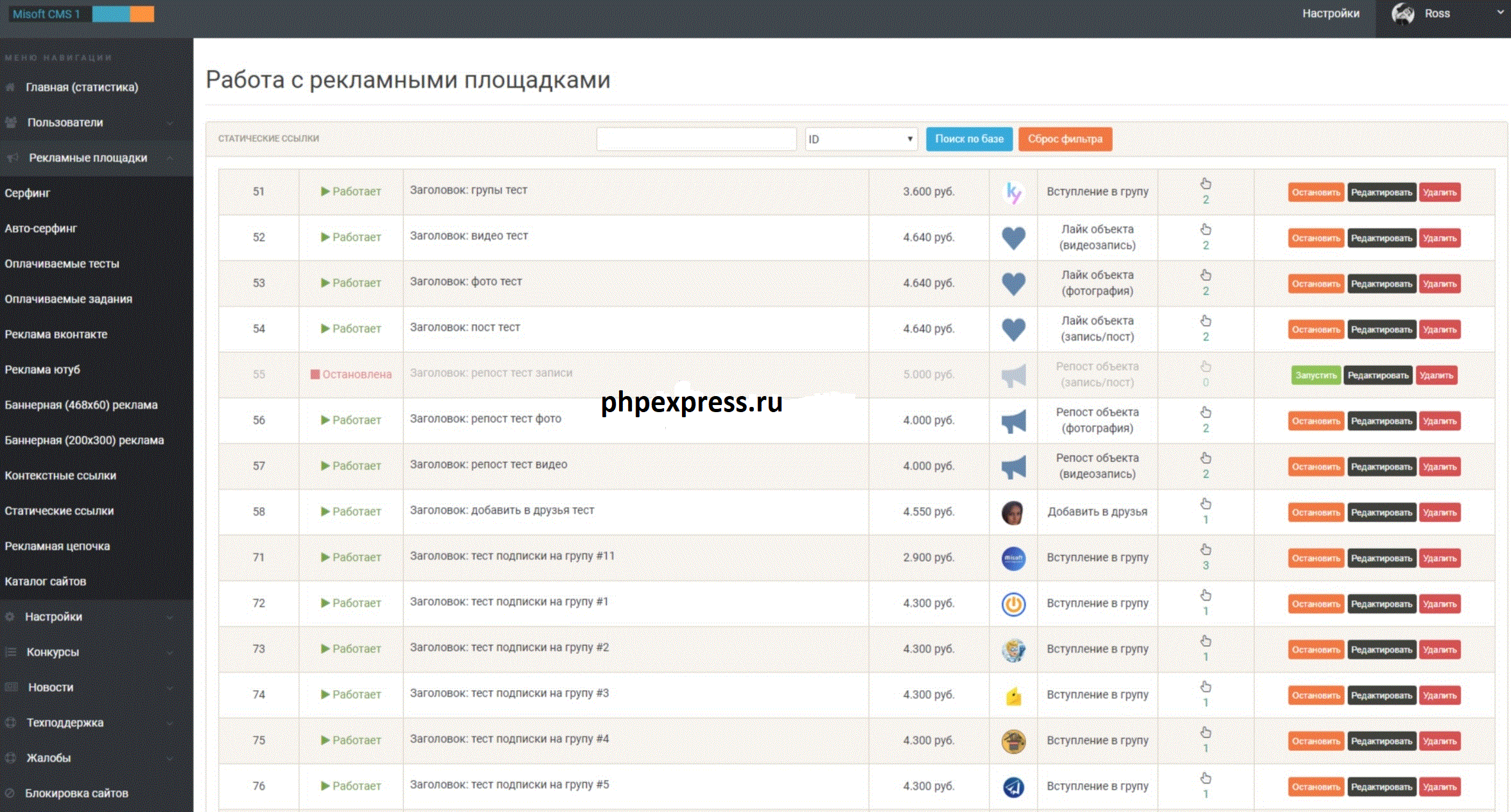1511x812 pixels.
Task: Click the group avatar in row 75
Action: point(1013,741)
